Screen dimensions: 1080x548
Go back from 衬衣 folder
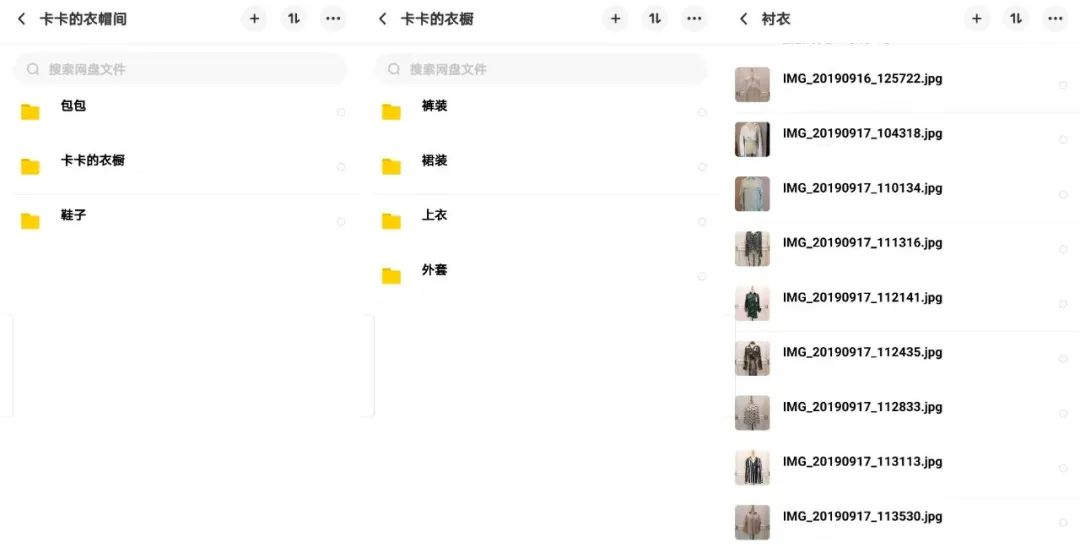(x=744, y=19)
